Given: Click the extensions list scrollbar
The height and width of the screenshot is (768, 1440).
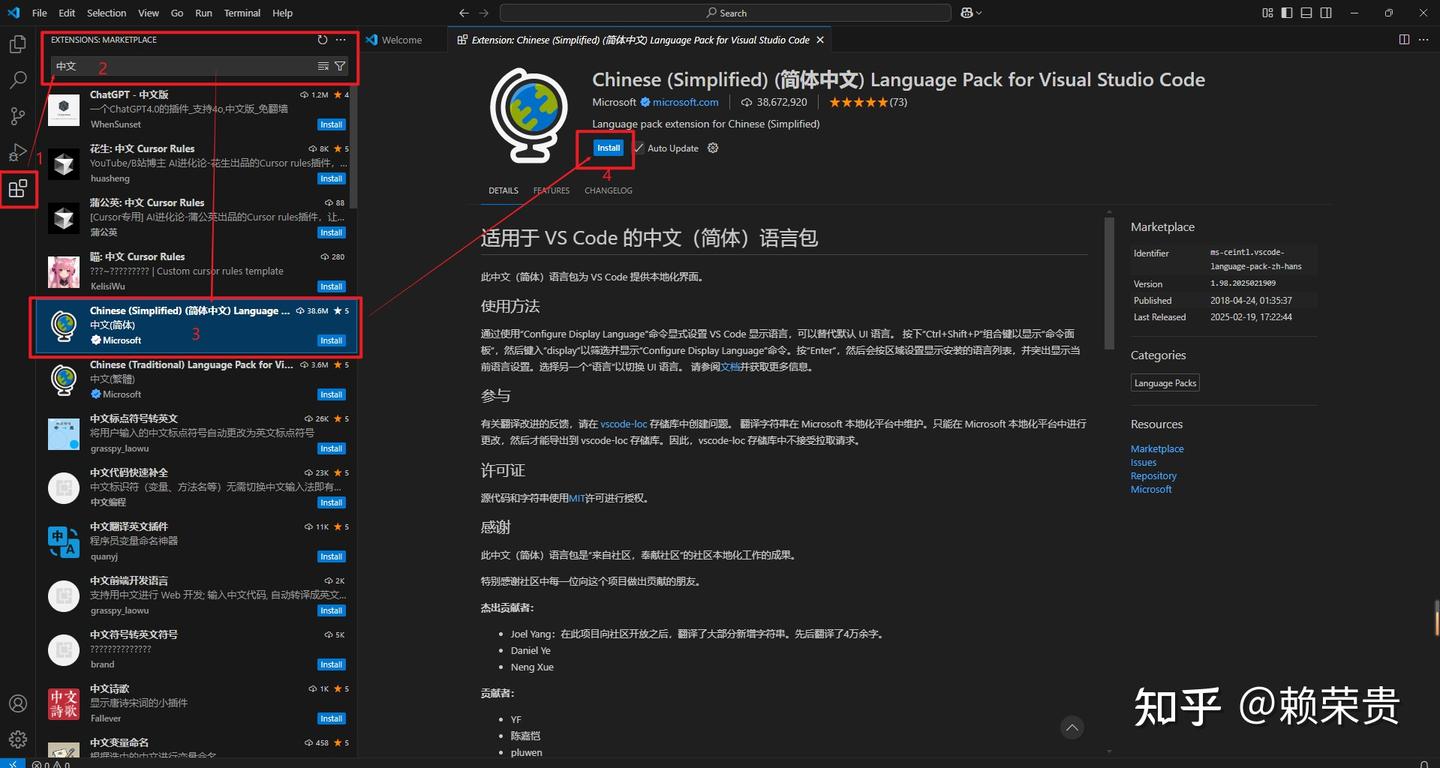Looking at the screenshot, I should (x=353, y=148).
